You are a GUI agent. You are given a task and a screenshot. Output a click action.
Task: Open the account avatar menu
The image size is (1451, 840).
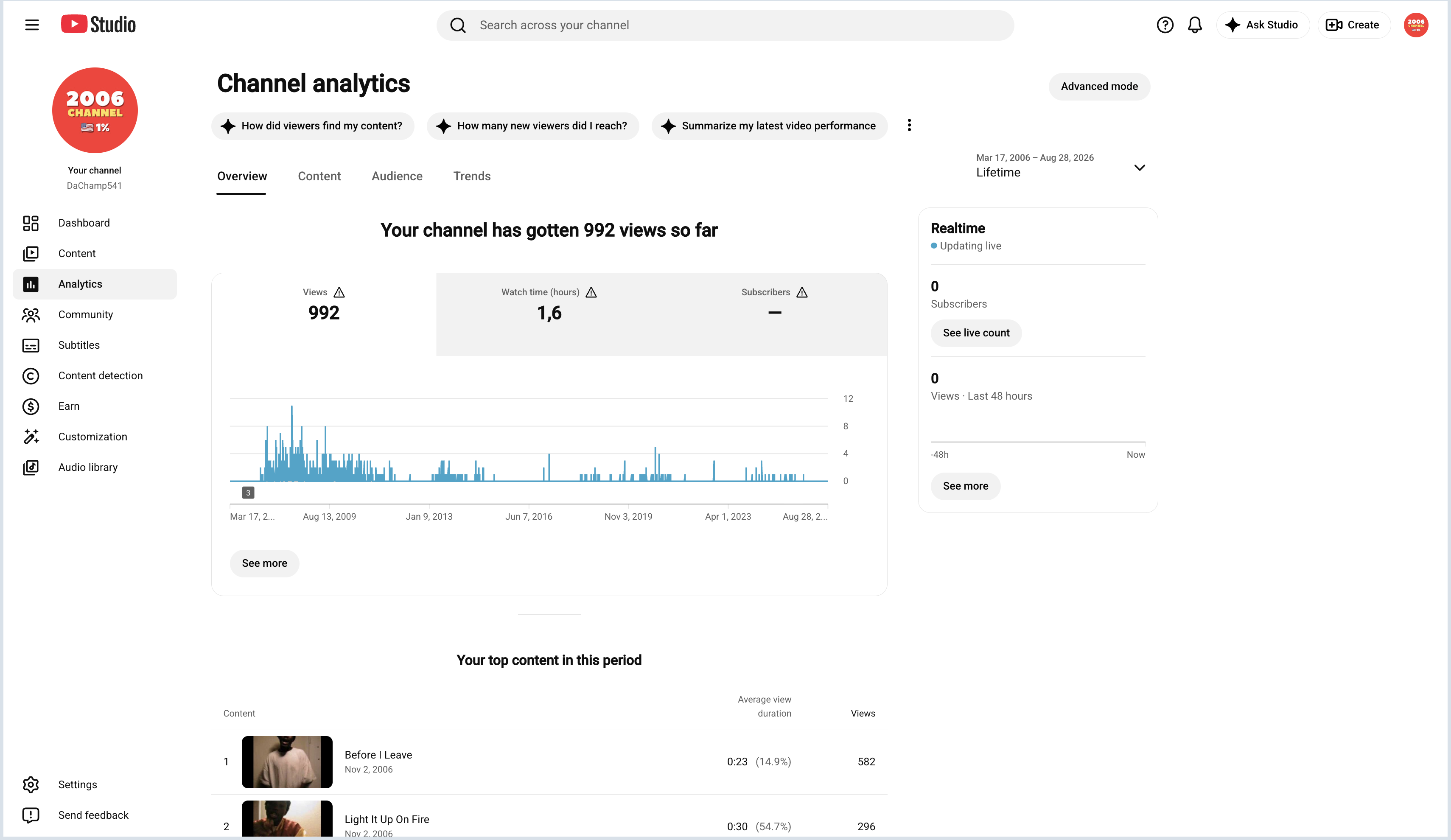click(1415, 25)
